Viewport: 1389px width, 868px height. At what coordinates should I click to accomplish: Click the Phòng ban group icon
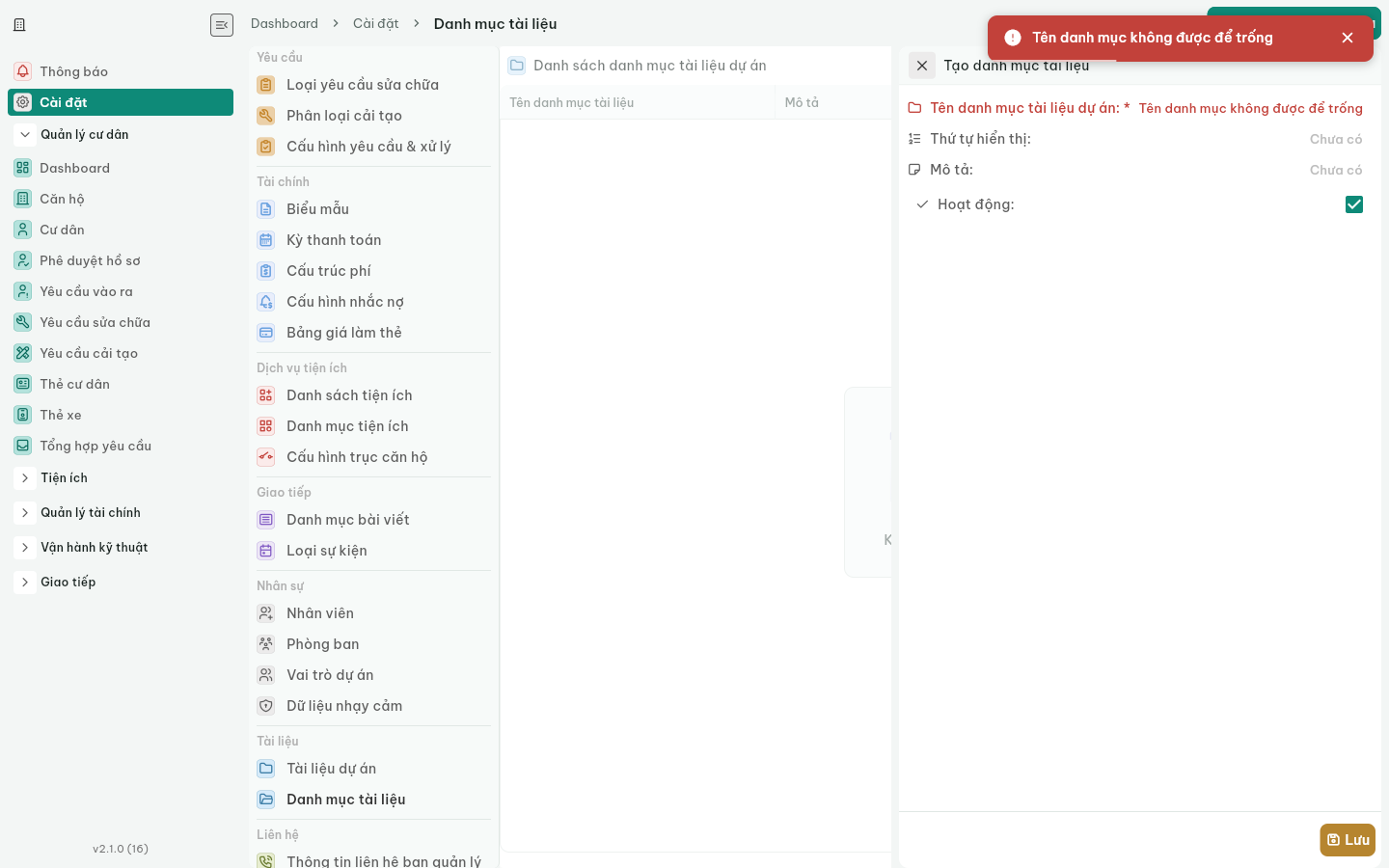266,644
